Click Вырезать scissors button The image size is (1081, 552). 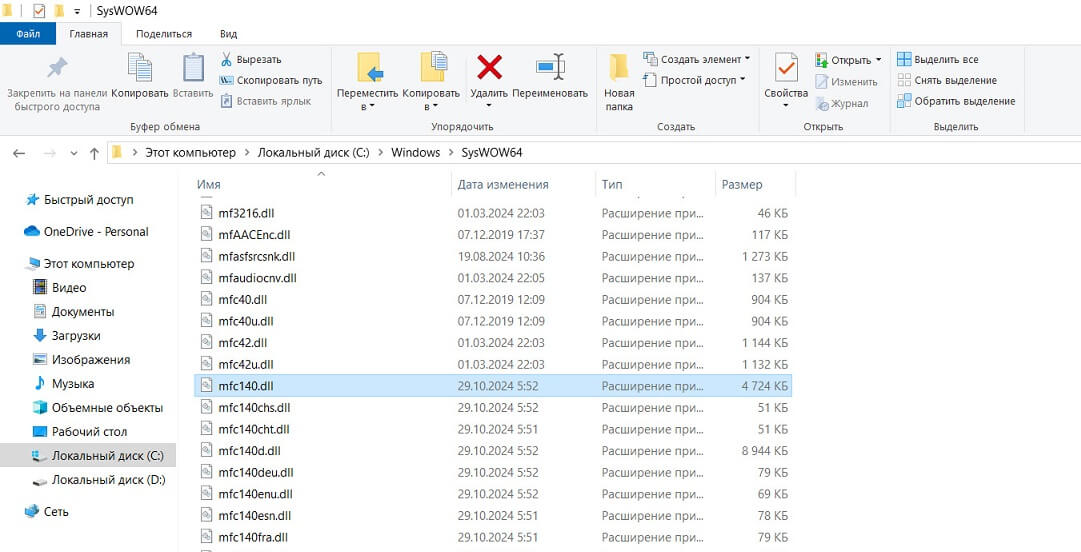(251, 60)
